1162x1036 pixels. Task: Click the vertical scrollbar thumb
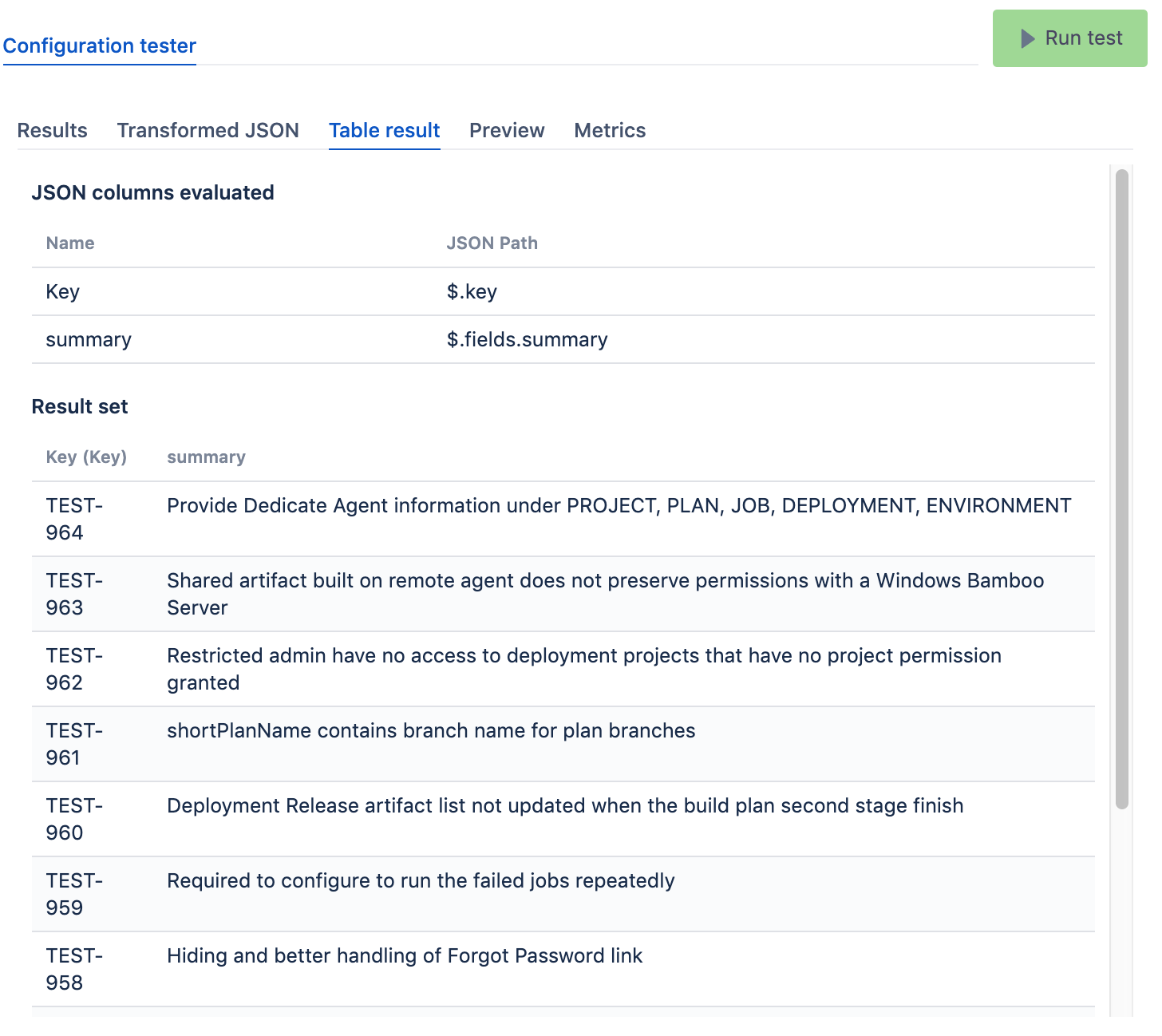pyautogui.click(x=1122, y=488)
